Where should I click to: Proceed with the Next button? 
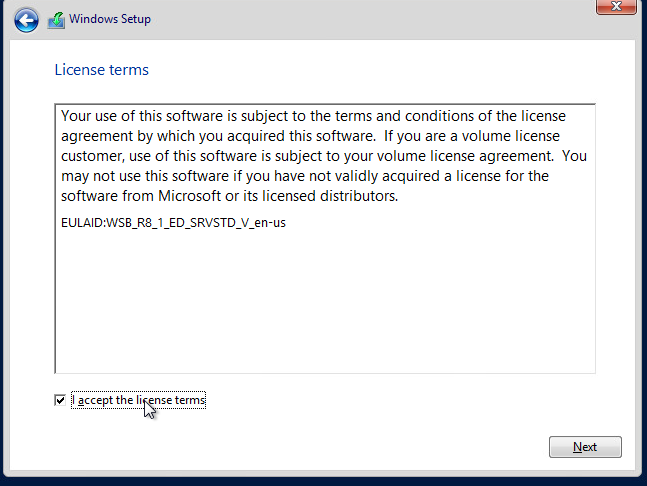pyautogui.click(x=585, y=447)
